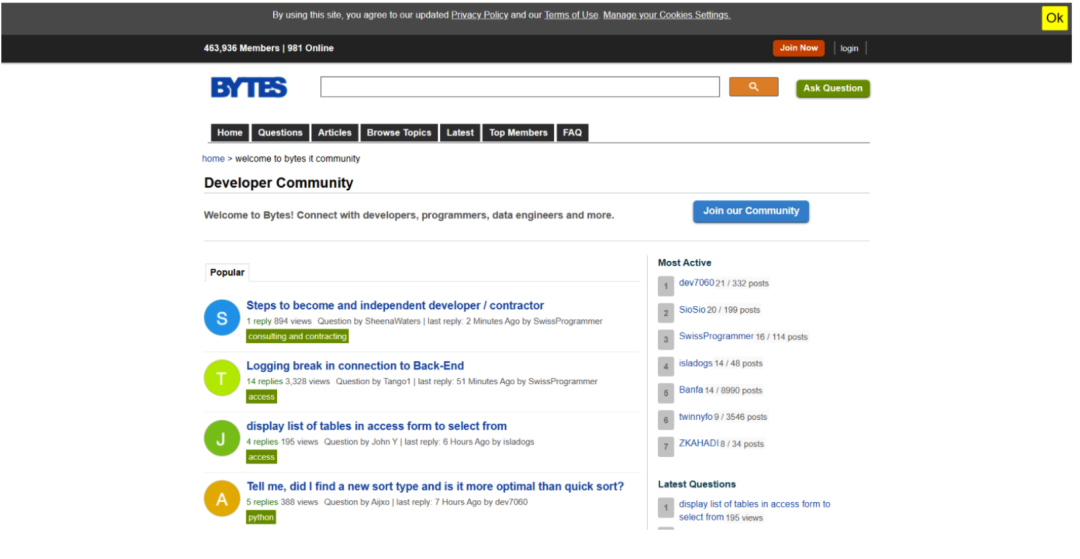This screenshot has height=559, width=1080.
Task: Click the lime T avatar of Tango1 question
Action: pos(222,378)
